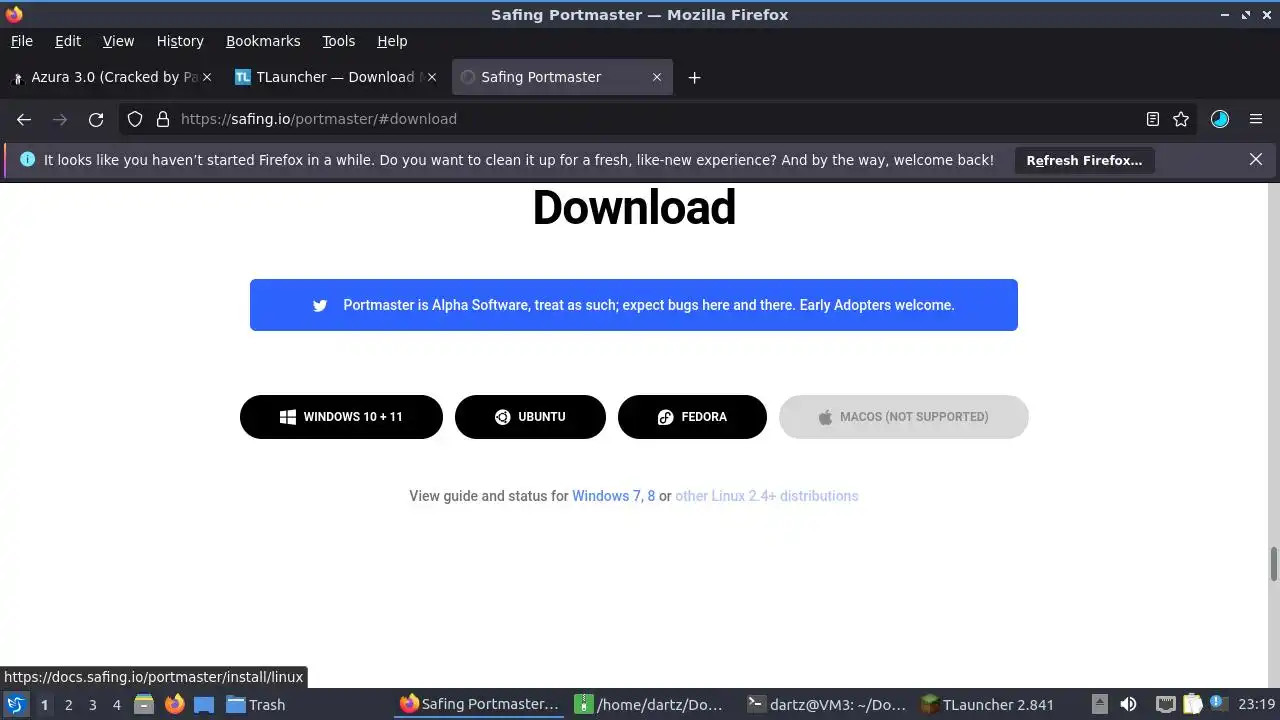
Task: Go back to the previous page
Action: (24, 119)
